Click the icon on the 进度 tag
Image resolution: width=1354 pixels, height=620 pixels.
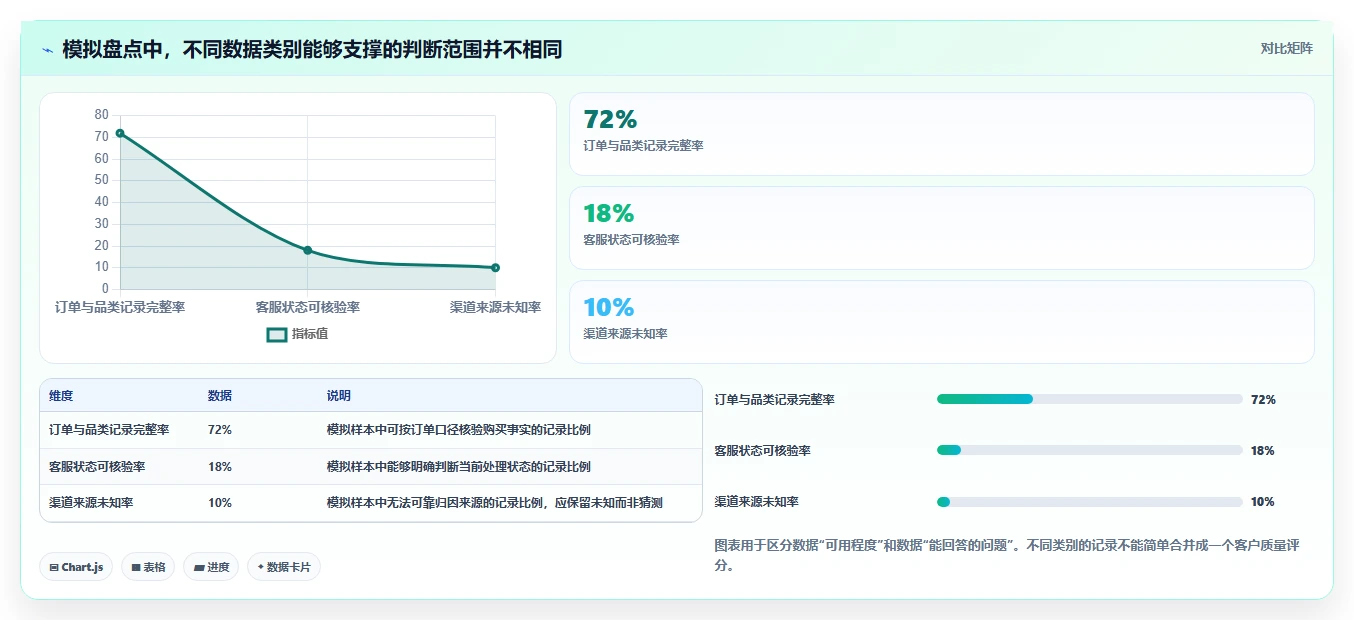coord(199,567)
